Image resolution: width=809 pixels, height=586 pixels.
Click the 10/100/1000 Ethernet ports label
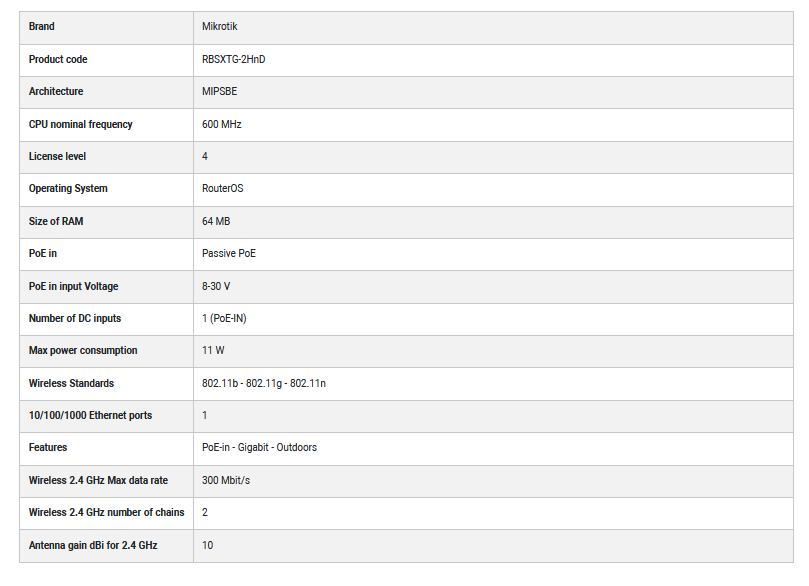pyautogui.click(x=90, y=415)
